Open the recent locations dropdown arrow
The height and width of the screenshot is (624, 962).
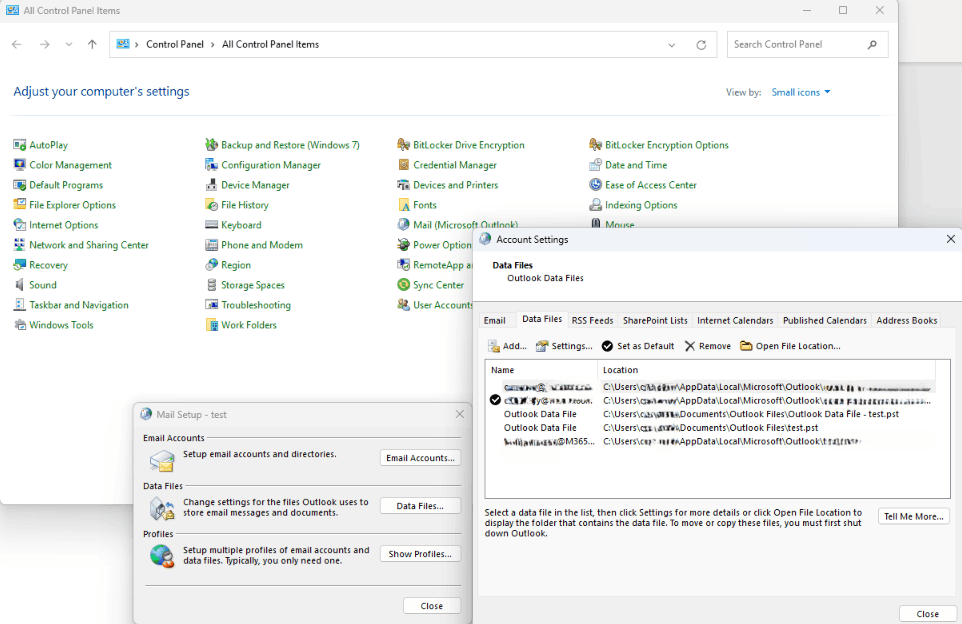[x=69, y=44]
